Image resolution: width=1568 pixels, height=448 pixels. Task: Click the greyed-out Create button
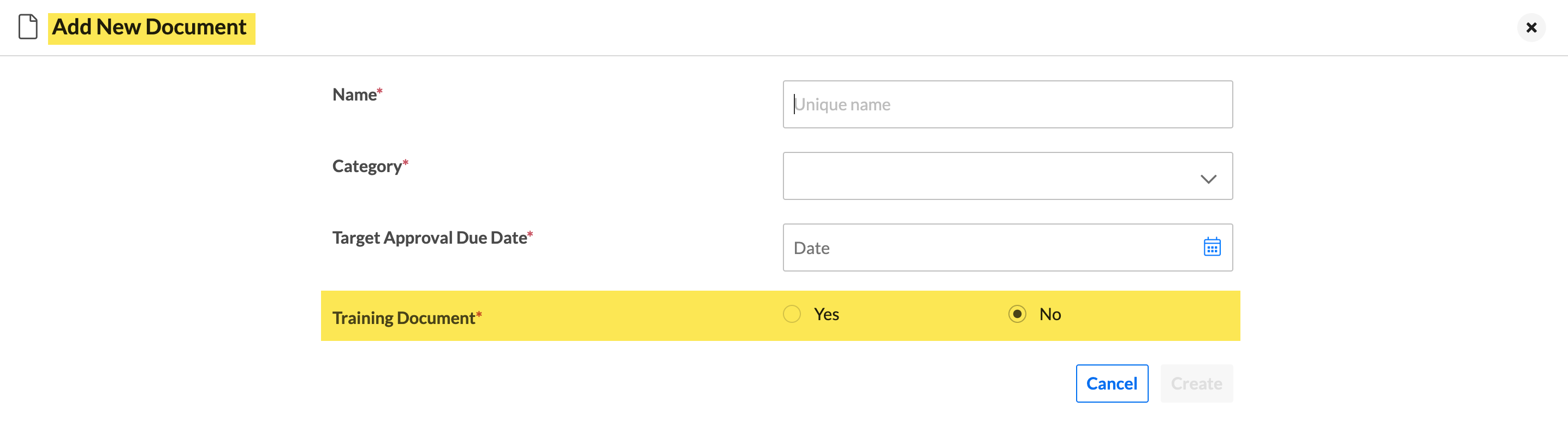[x=1196, y=384]
